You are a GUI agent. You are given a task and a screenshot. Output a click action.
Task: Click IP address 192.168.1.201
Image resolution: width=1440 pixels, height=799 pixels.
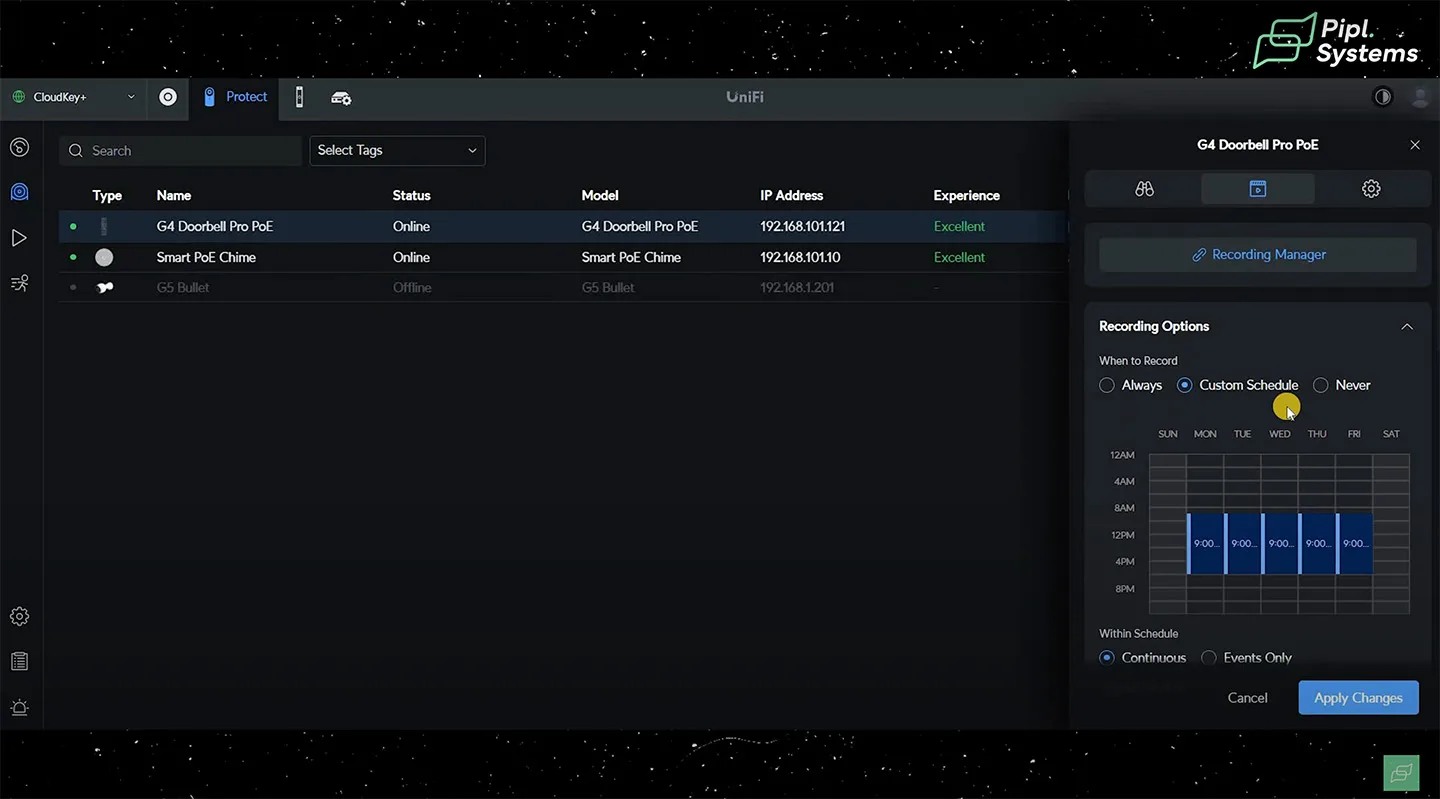[797, 288]
